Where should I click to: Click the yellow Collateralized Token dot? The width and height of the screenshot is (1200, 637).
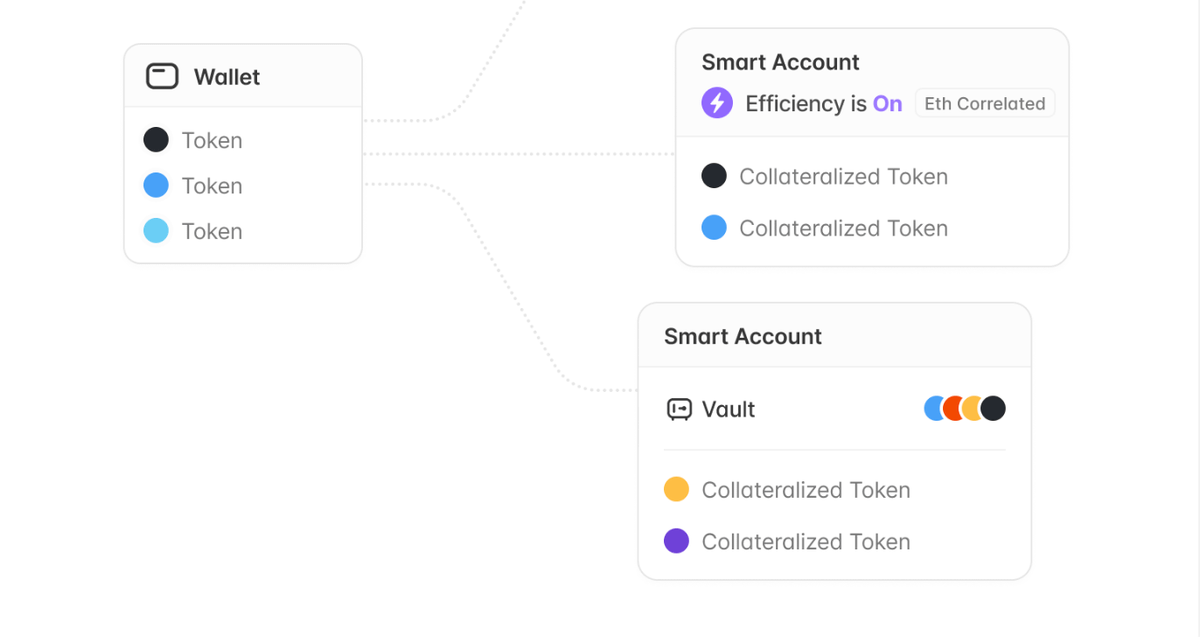677,489
